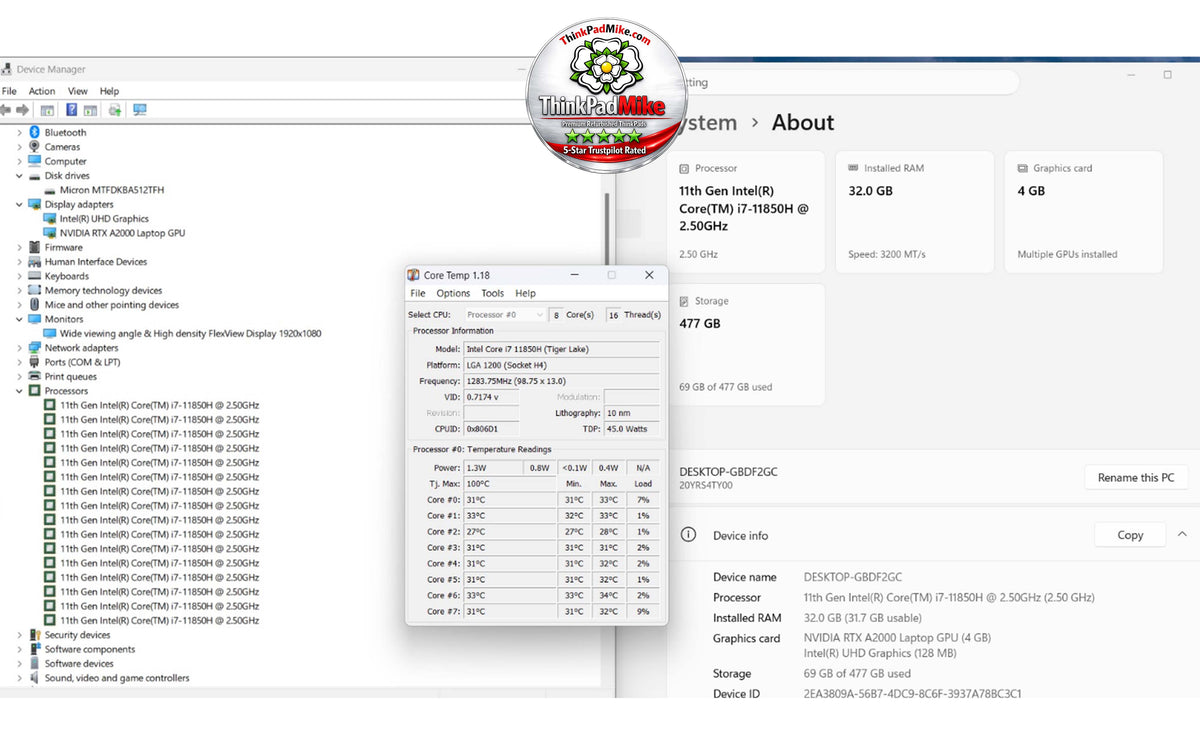Click the Back arrow in Device Manager toolbar
Image resolution: width=1200 pixels, height=754 pixels.
(x=6, y=110)
